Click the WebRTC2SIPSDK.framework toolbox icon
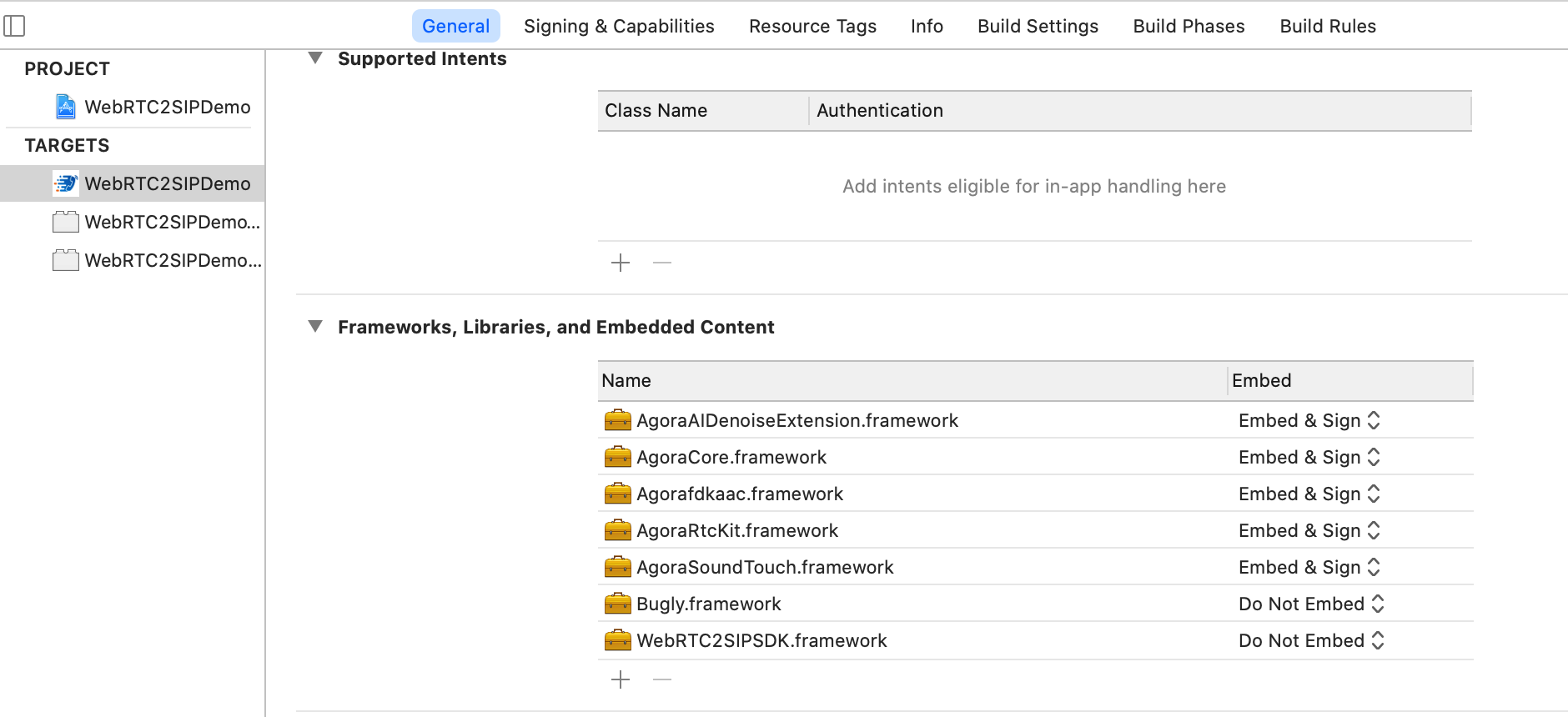 tap(617, 640)
